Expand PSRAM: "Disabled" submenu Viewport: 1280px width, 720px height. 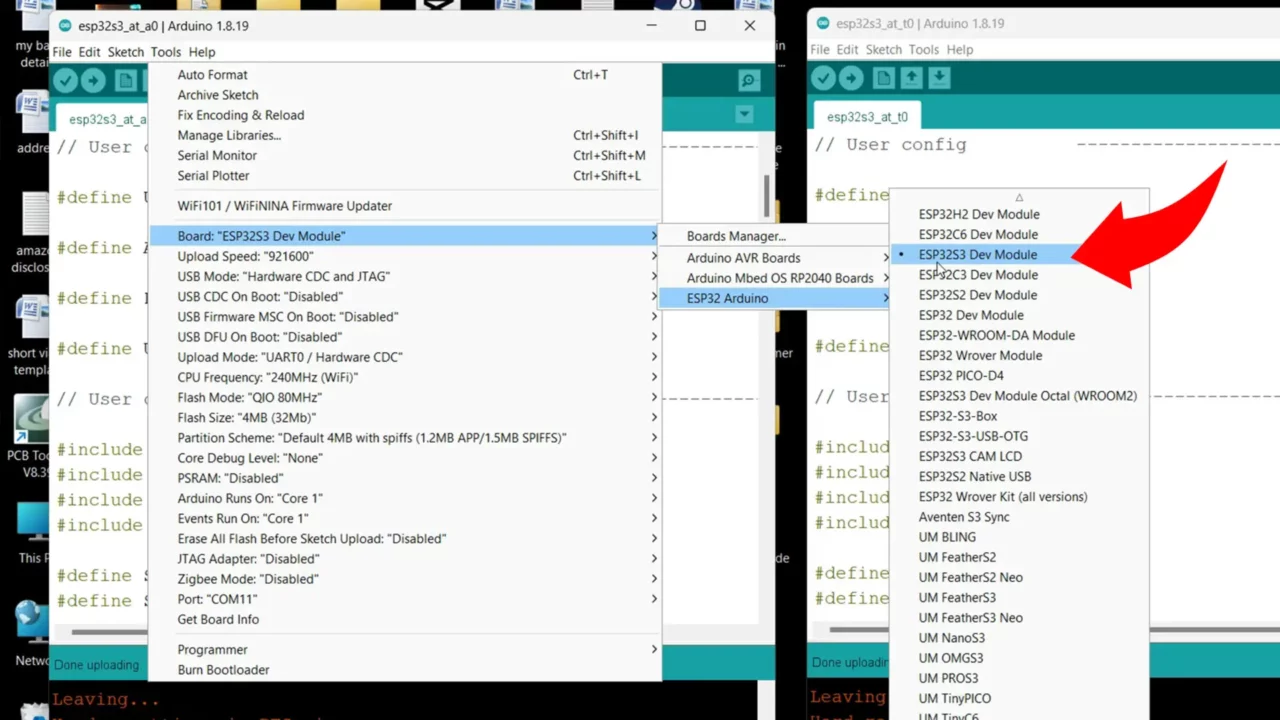point(405,478)
